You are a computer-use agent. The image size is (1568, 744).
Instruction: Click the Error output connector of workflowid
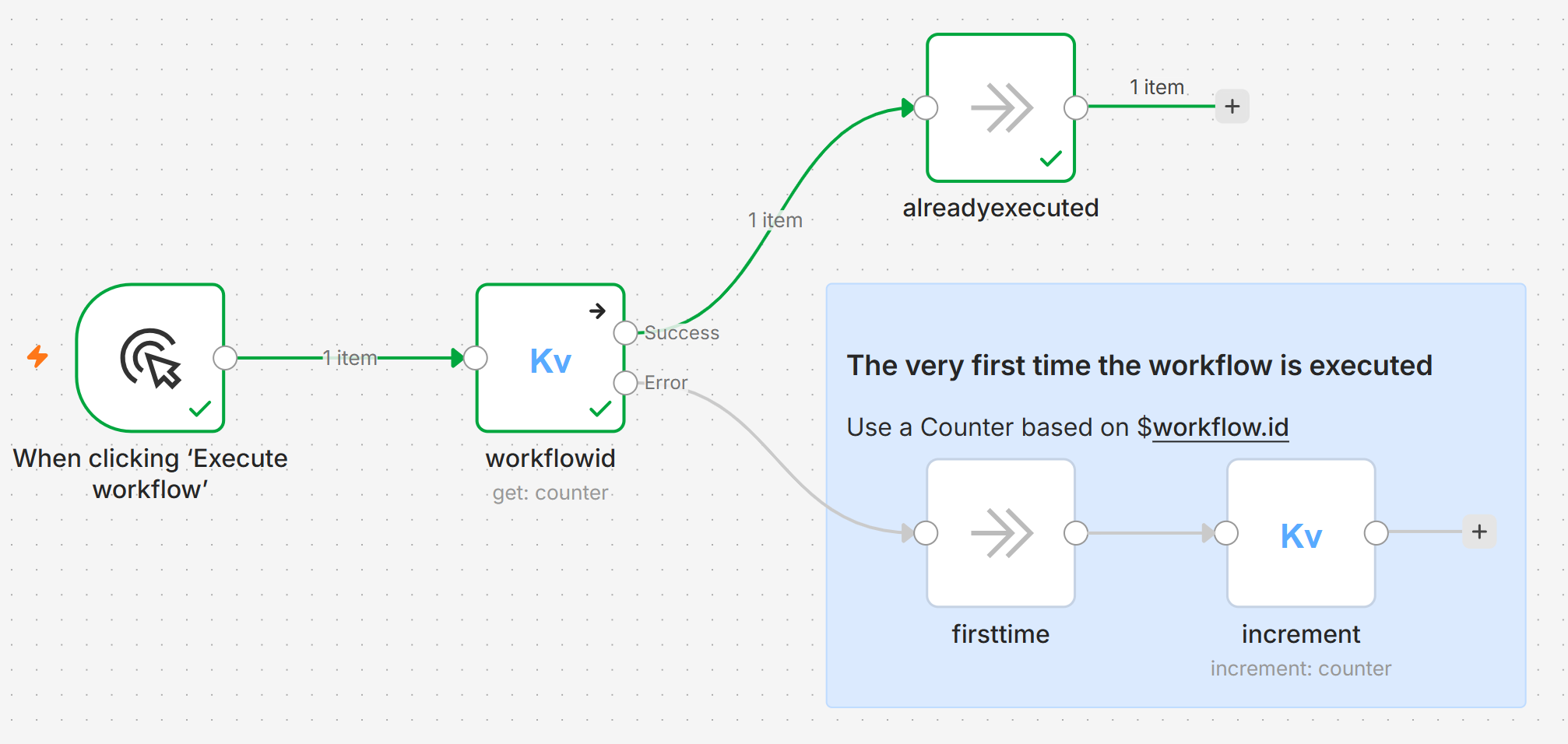click(625, 383)
